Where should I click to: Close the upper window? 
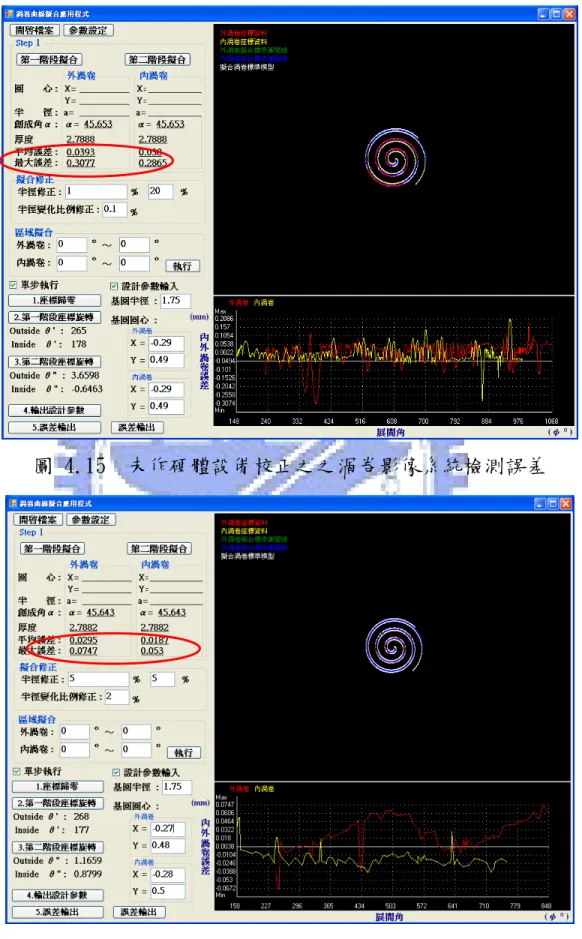pos(569,13)
